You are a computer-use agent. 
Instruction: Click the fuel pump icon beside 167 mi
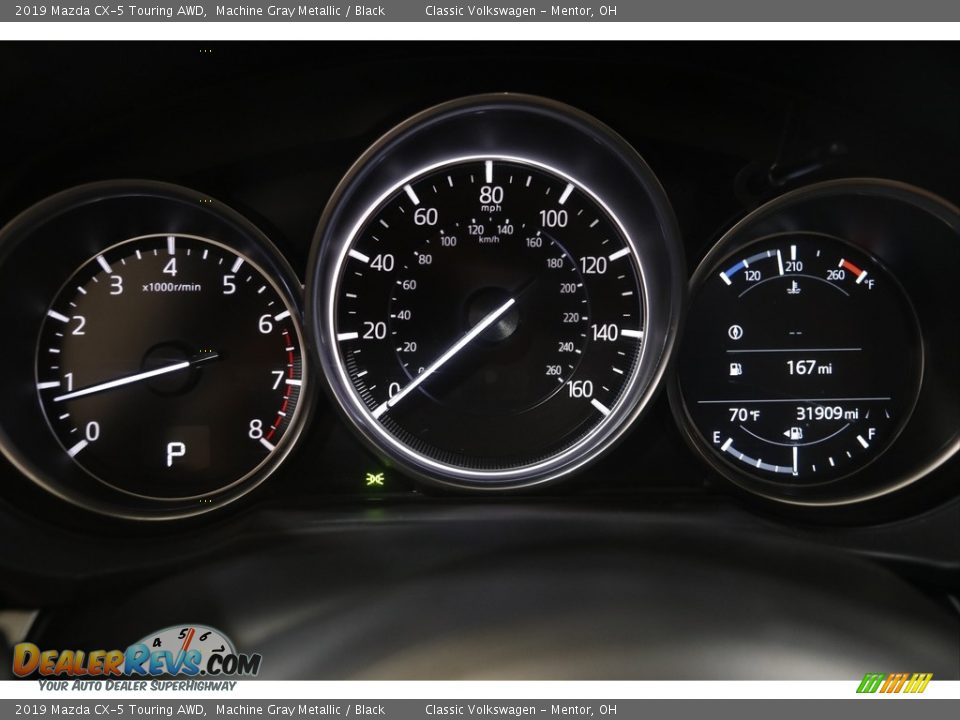coord(735,370)
